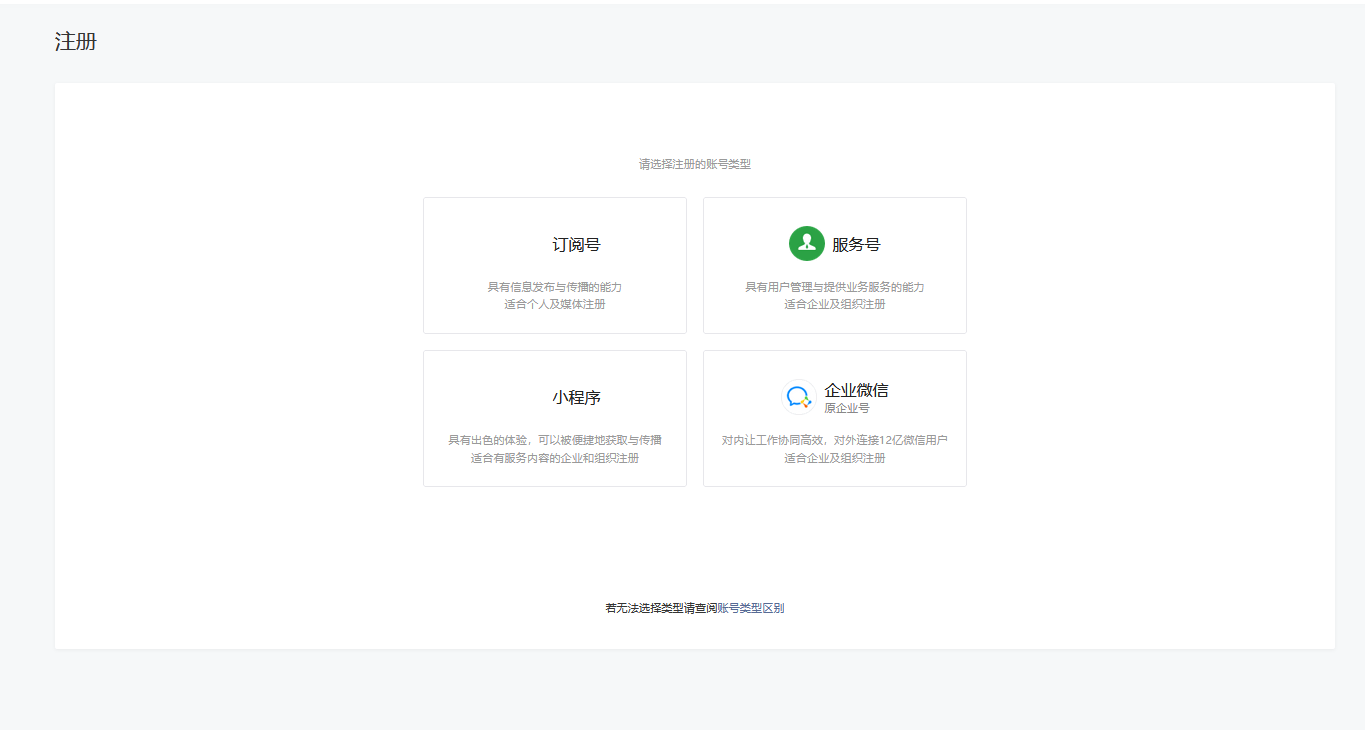Select the 订阅号 account type title
The image size is (1365, 730).
(x=576, y=245)
